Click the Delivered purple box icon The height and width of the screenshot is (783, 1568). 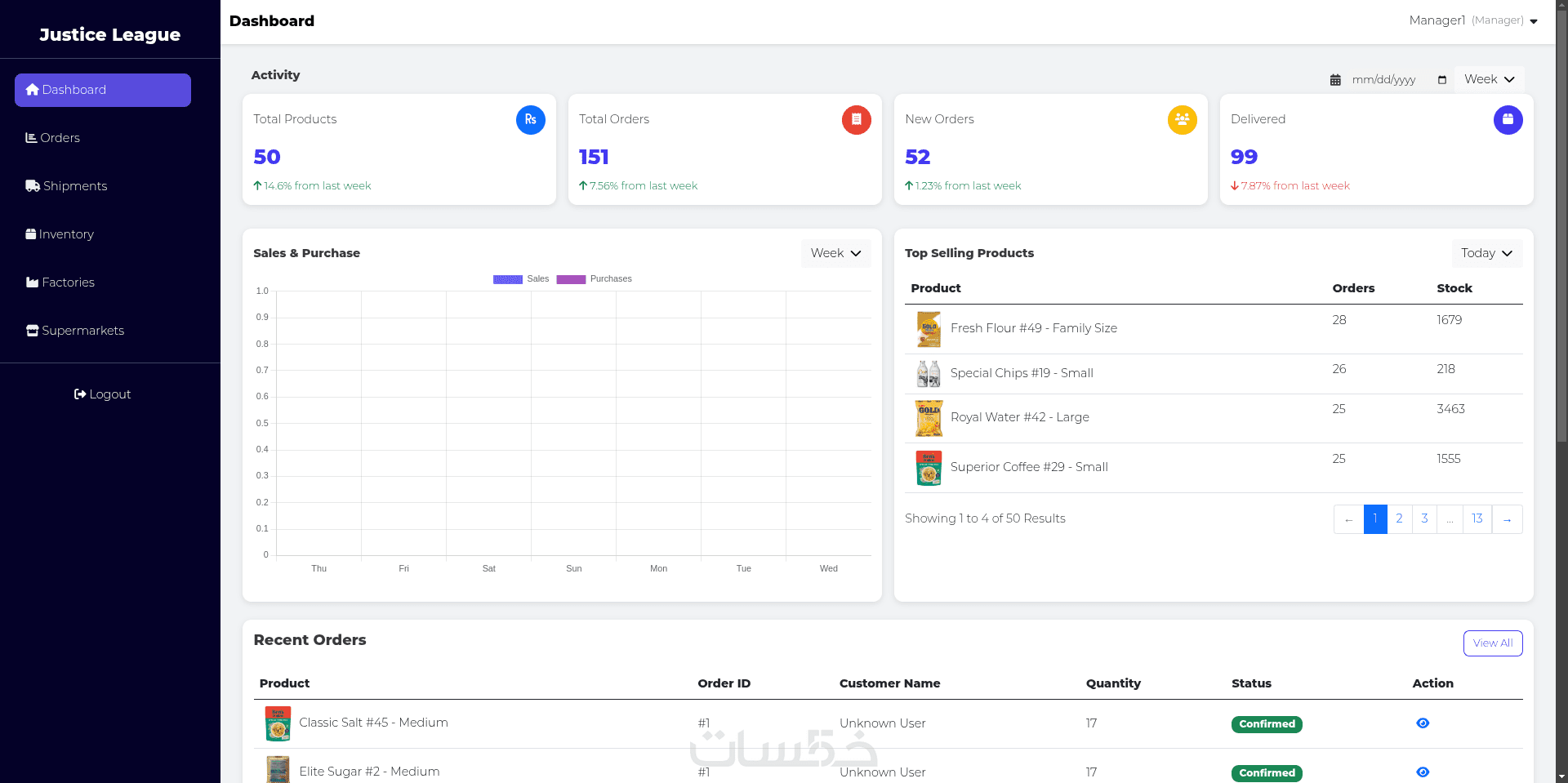pos(1508,120)
